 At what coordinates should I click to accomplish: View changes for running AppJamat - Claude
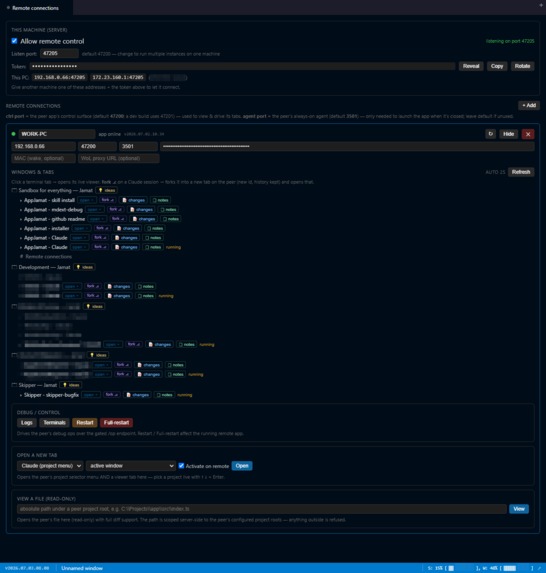click(126, 247)
